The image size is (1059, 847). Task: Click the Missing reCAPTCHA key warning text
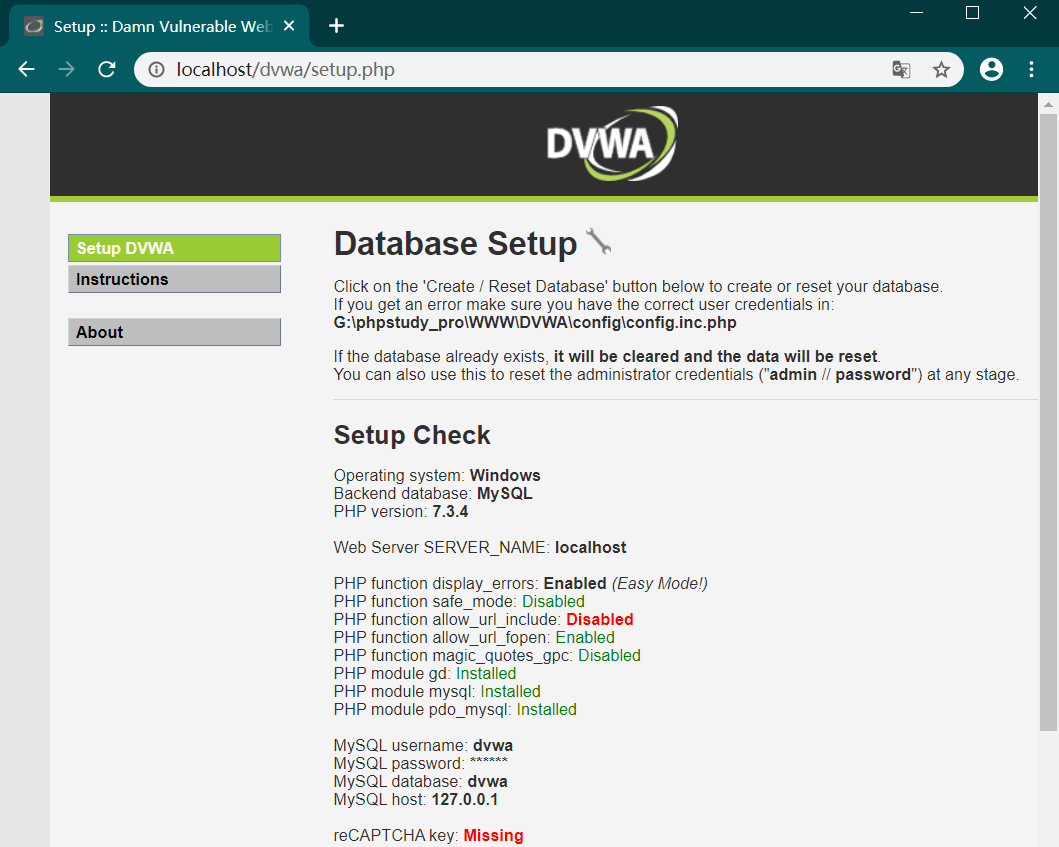493,835
